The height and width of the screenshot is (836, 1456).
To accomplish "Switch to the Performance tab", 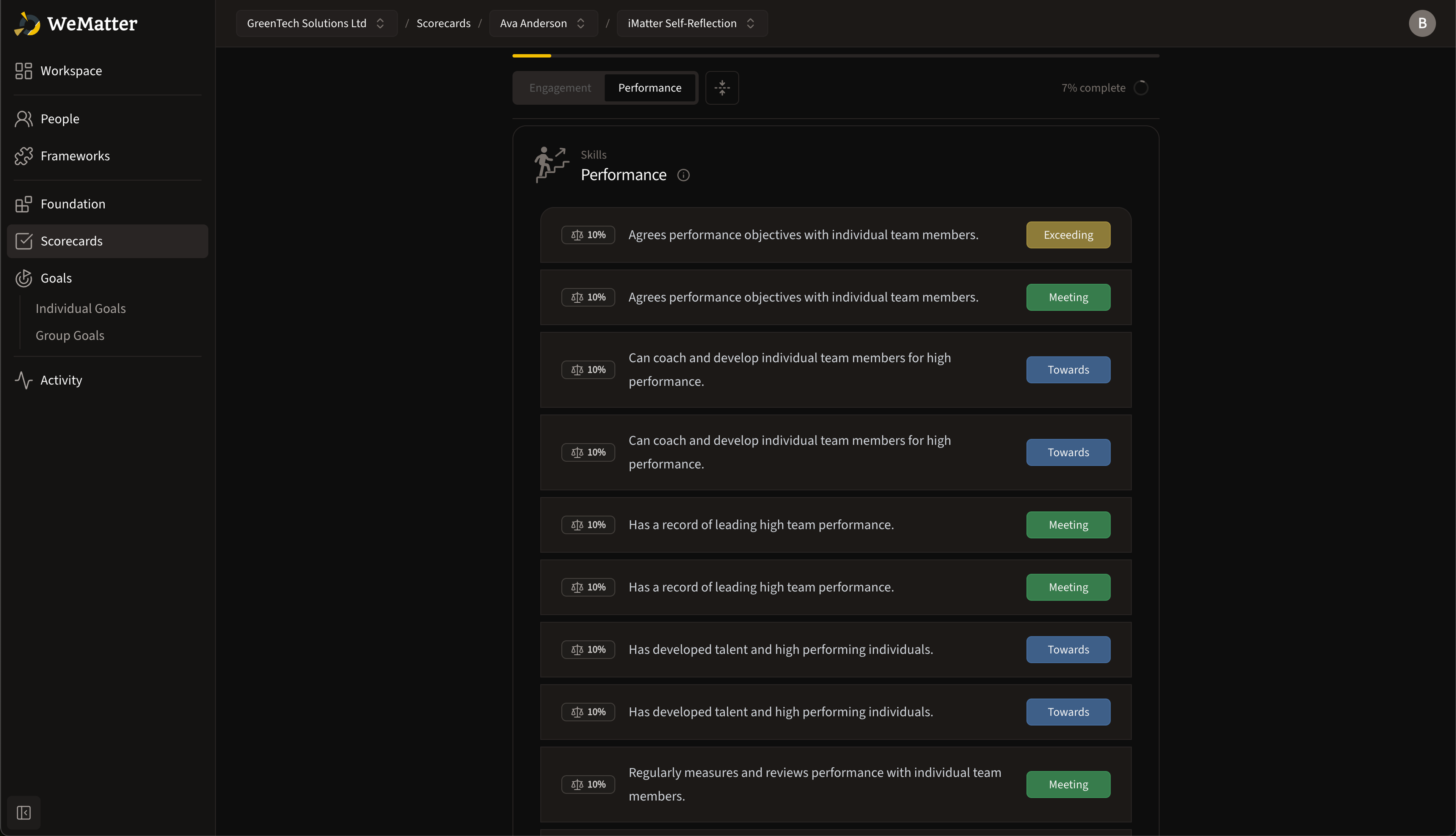I will click(x=650, y=88).
